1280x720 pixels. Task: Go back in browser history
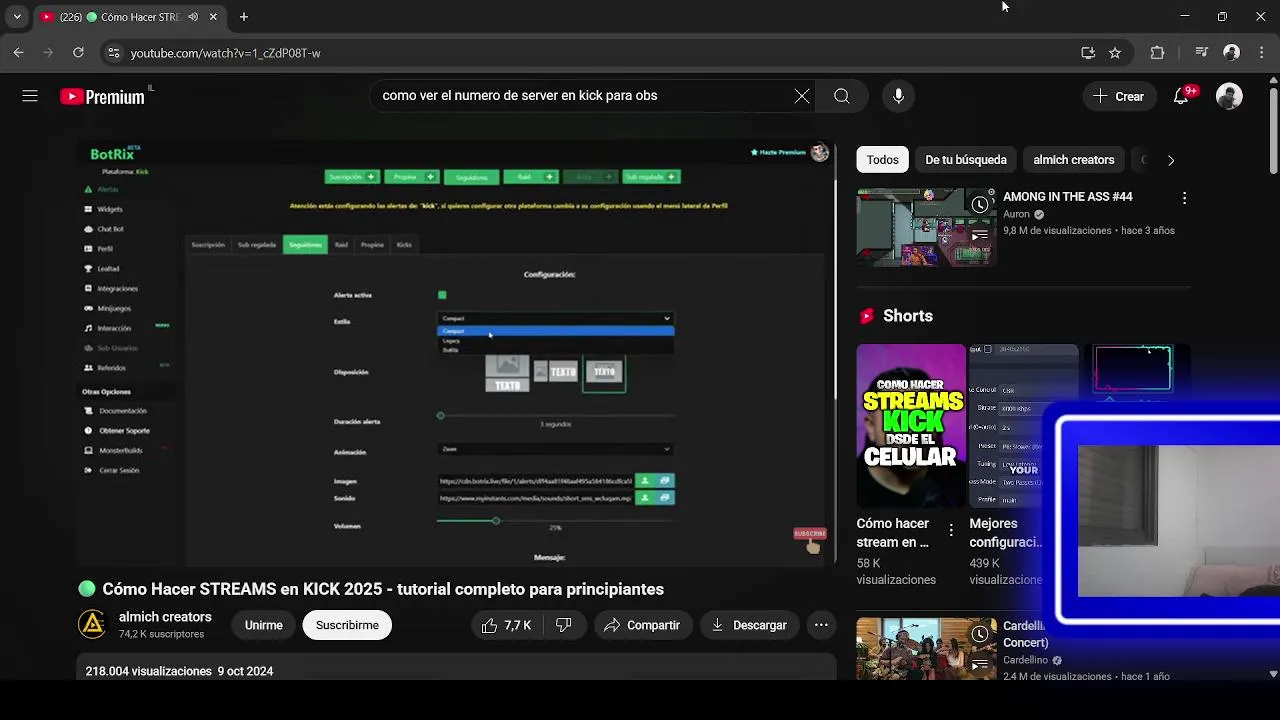coord(18,52)
